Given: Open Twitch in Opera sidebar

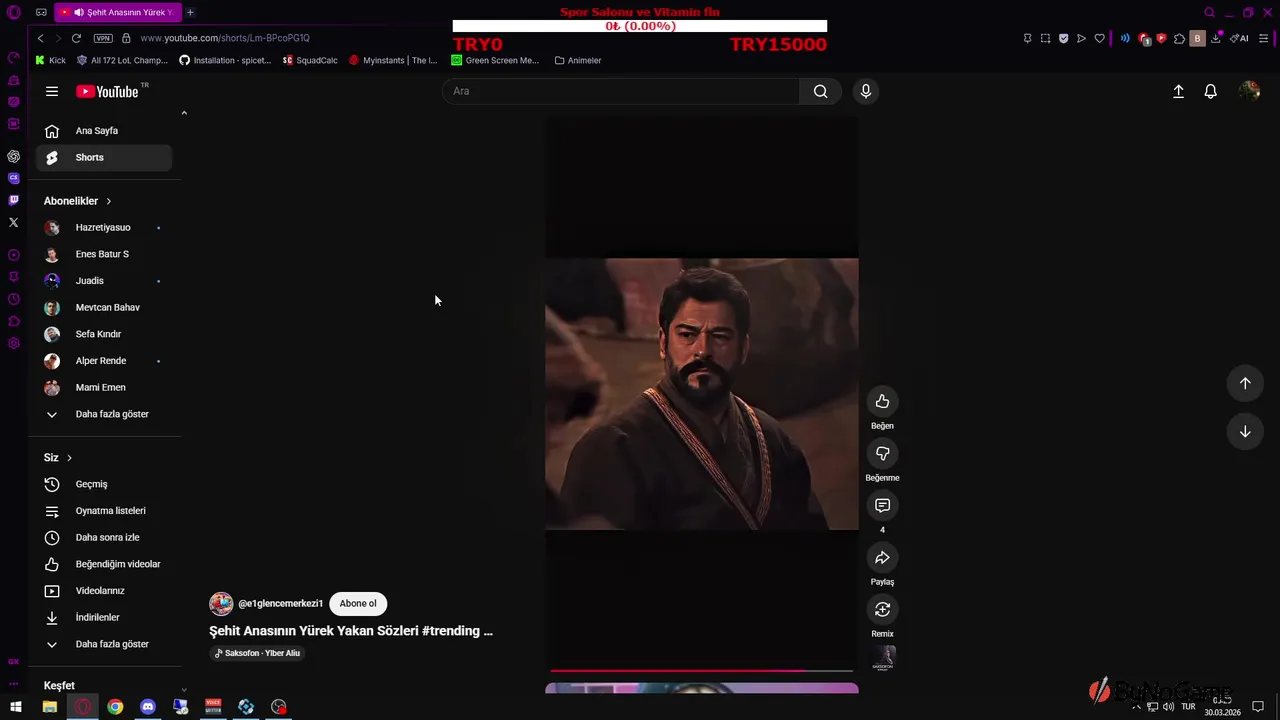Looking at the screenshot, I should point(13,200).
